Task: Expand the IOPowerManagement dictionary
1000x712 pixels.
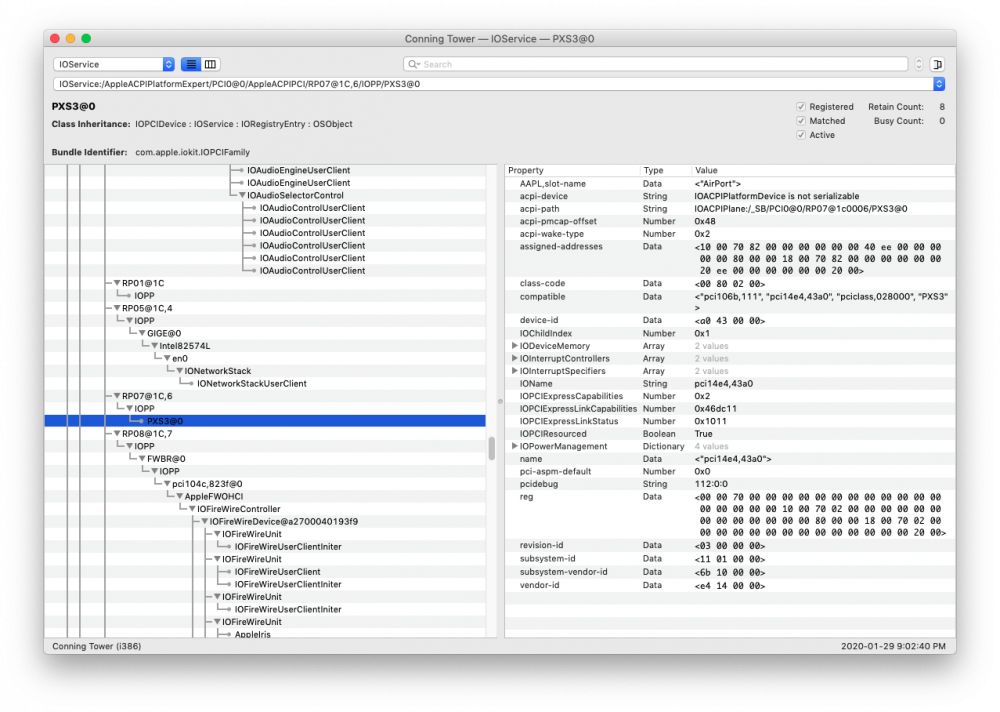Action: pyautogui.click(x=514, y=446)
